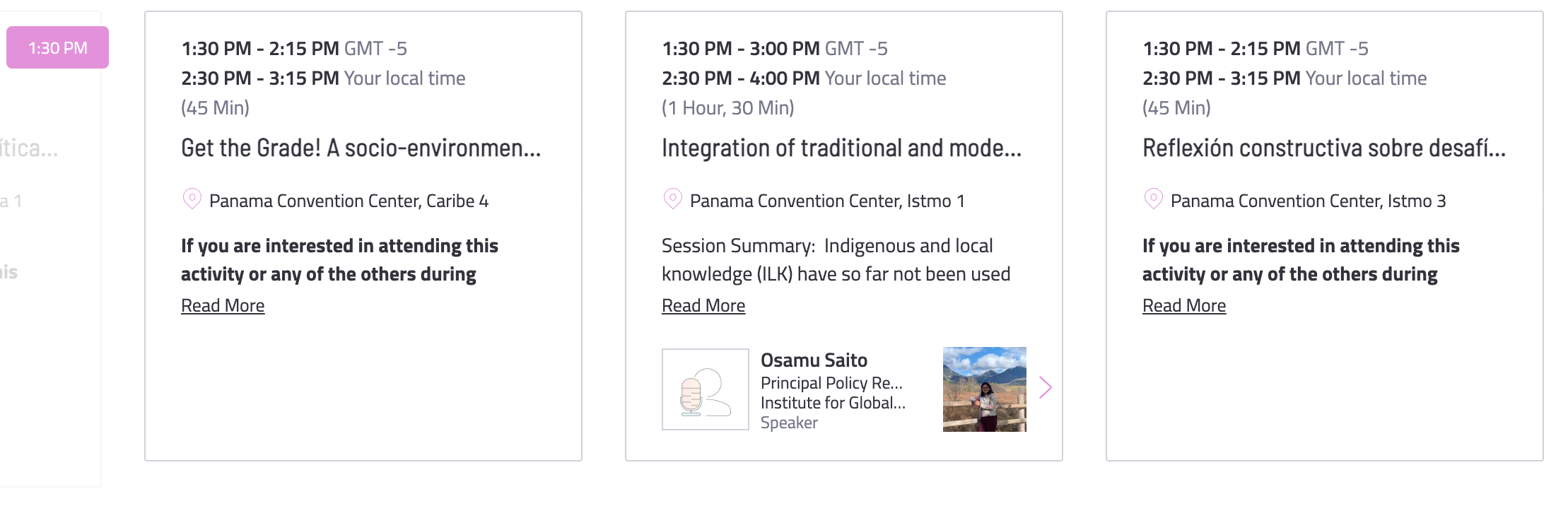The image size is (1568, 506).
Task: Click Panama Convention Center, Istmo 1 location
Action: (x=827, y=201)
